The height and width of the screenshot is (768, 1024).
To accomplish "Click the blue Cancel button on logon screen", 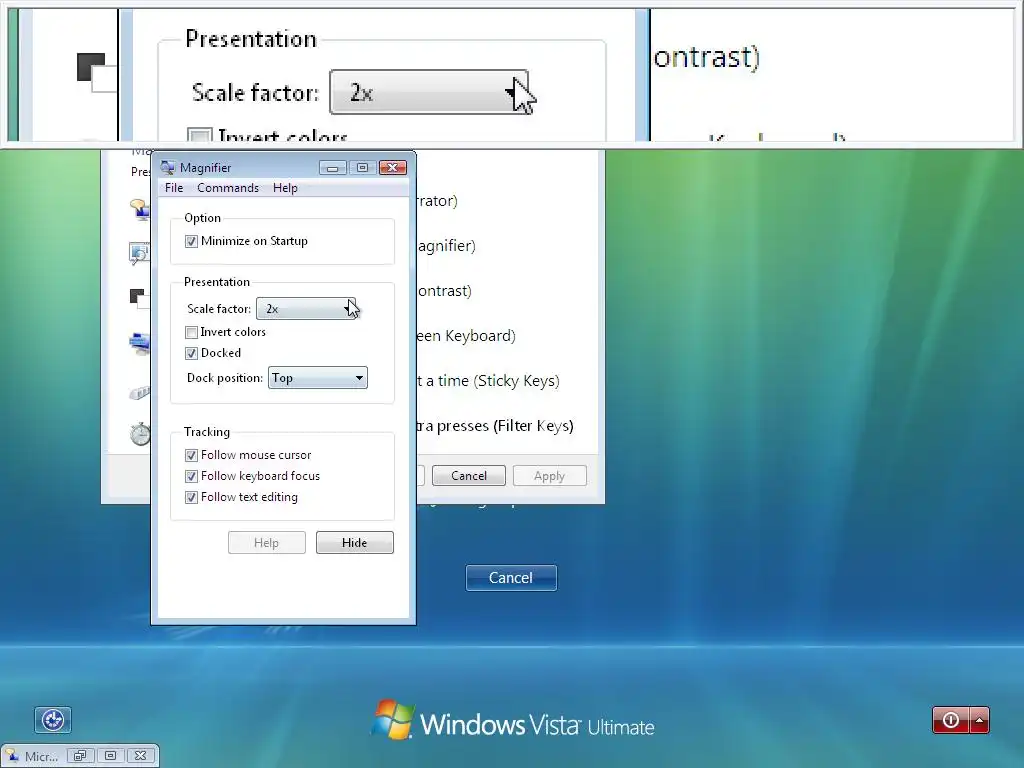I will coord(511,578).
